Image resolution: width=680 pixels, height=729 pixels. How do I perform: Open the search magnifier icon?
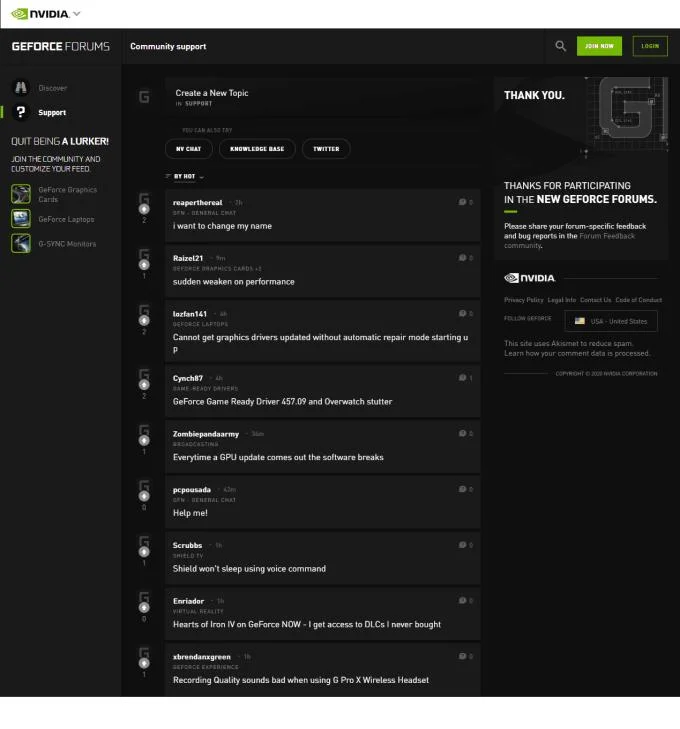(561, 46)
